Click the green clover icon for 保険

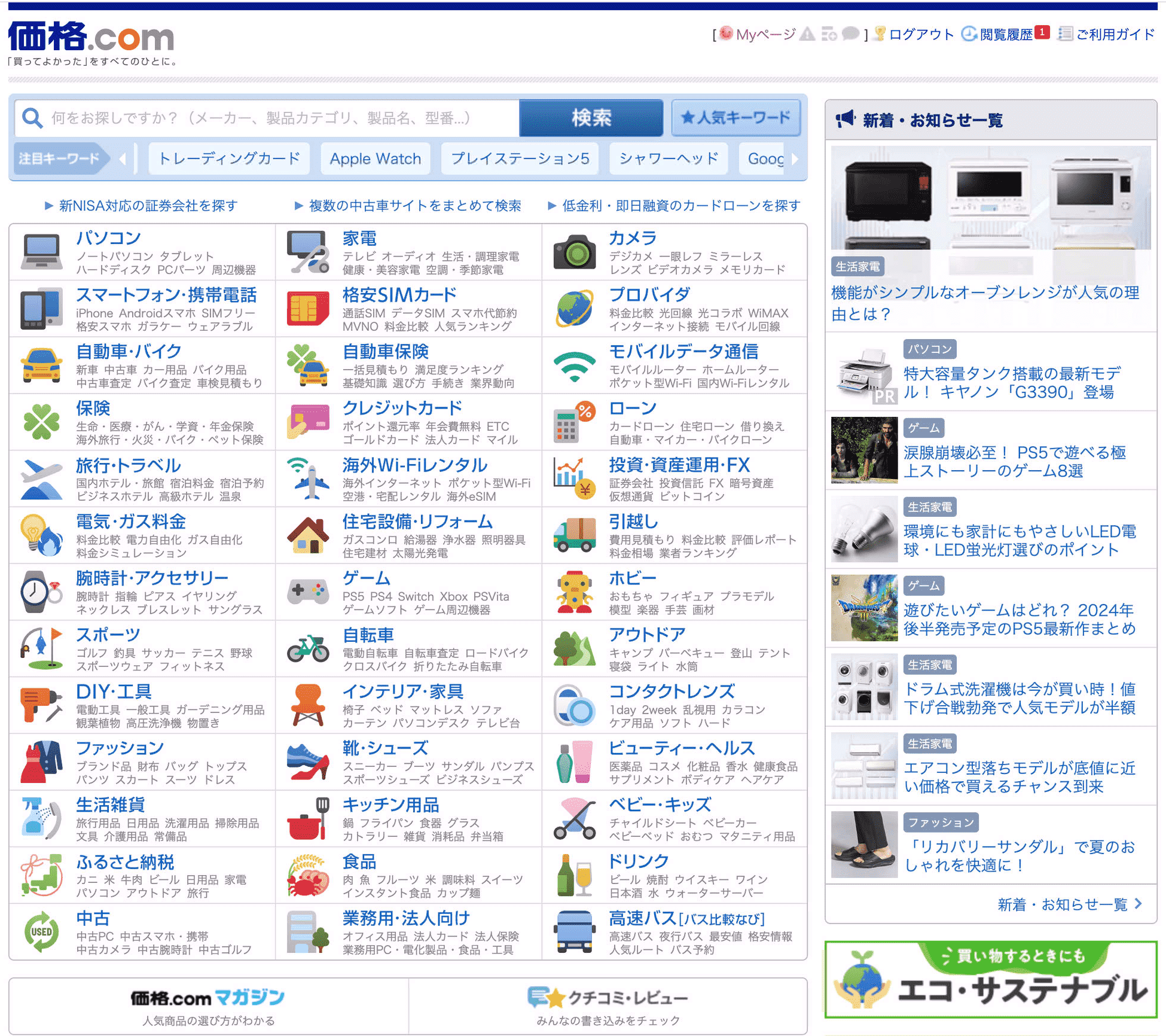pyautogui.click(x=41, y=422)
